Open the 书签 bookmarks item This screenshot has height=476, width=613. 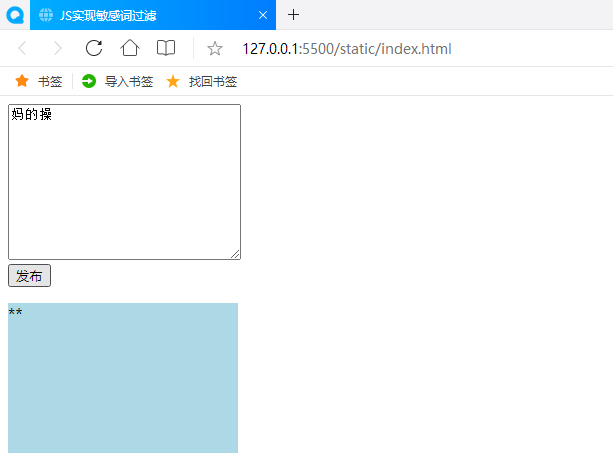pyautogui.click(x=38, y=81)
